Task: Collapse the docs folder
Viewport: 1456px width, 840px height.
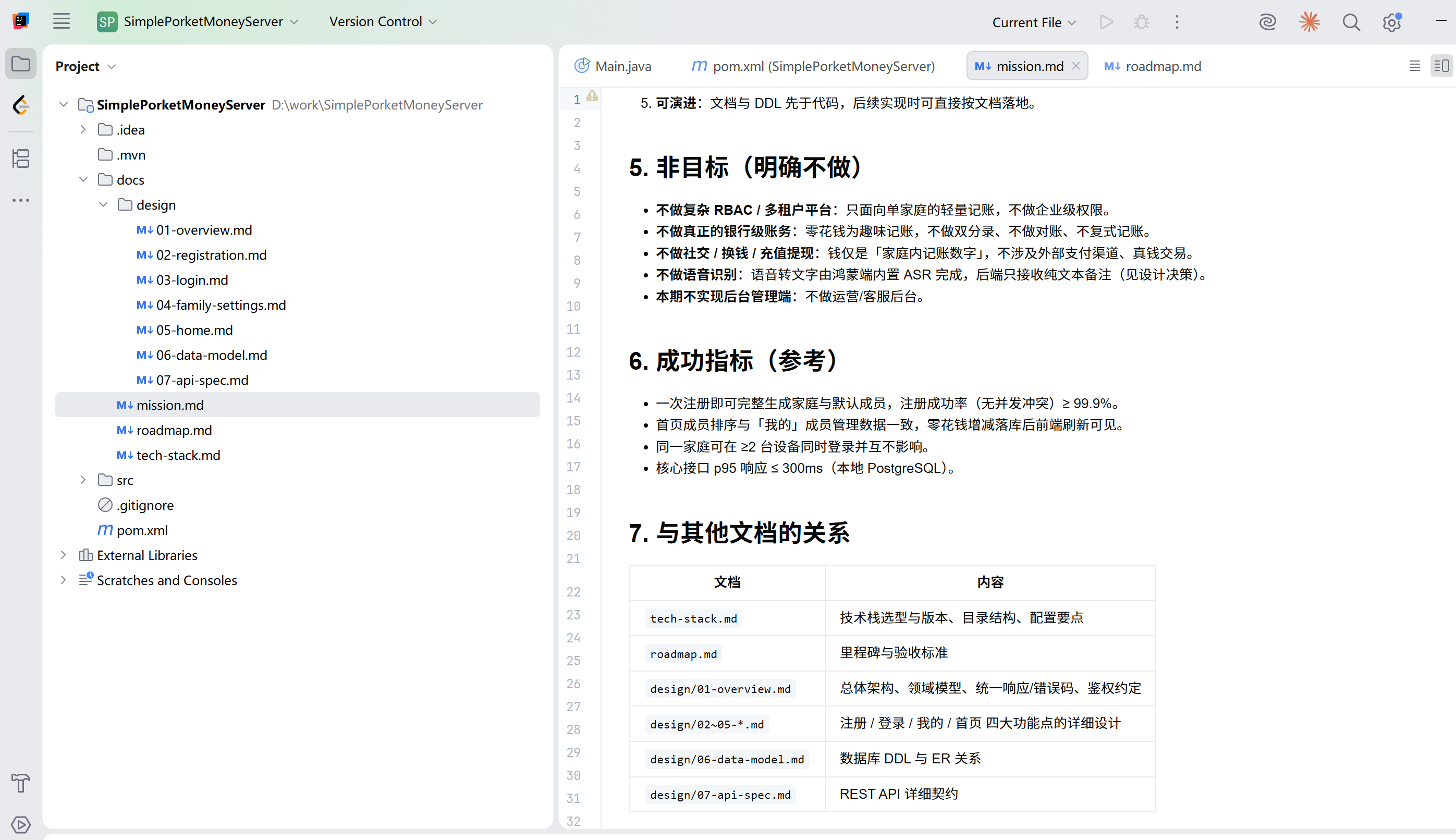Action: point(83,179)
